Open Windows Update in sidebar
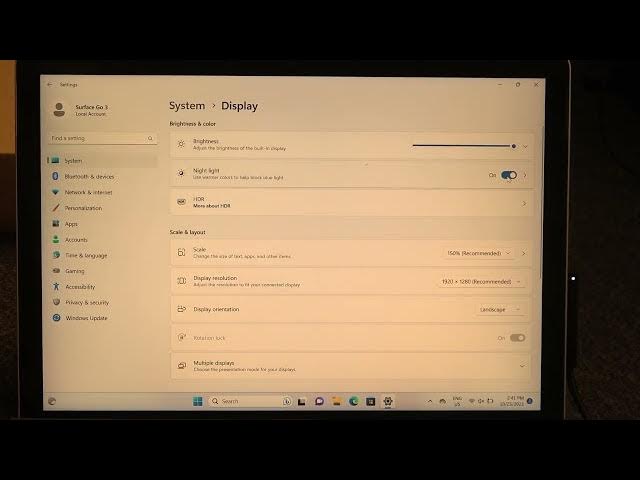The image size is (640, 480). [86, 318]
